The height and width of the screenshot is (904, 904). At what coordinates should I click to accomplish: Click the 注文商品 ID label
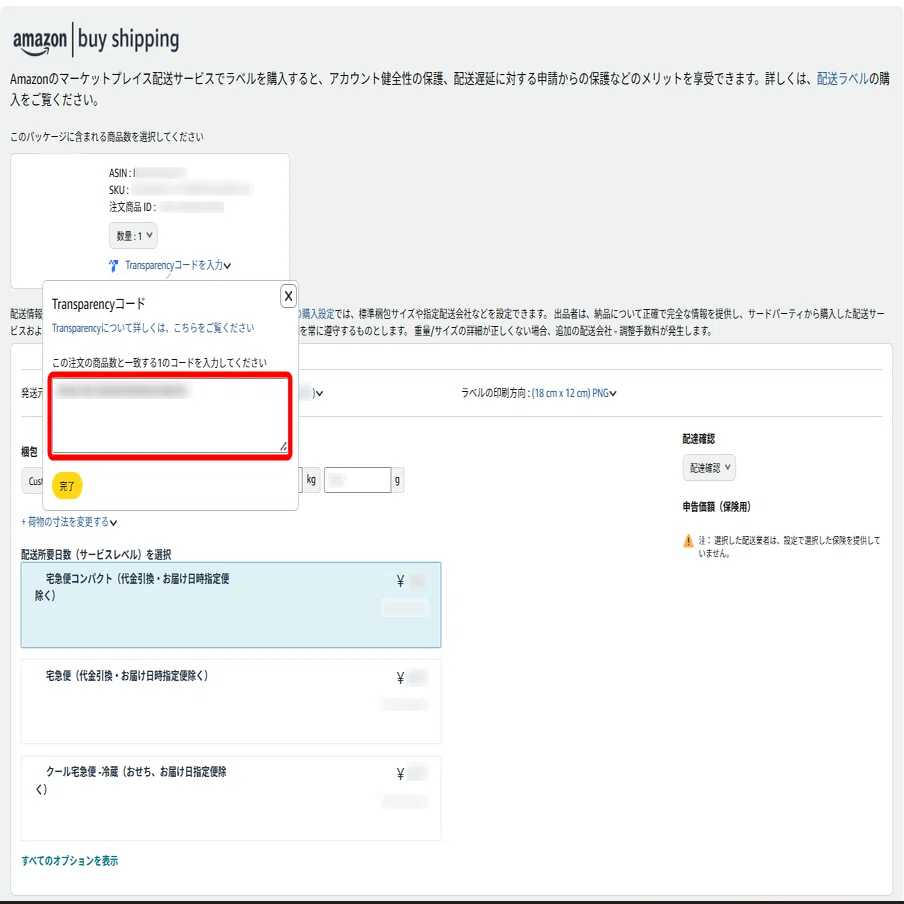[132, 207]
